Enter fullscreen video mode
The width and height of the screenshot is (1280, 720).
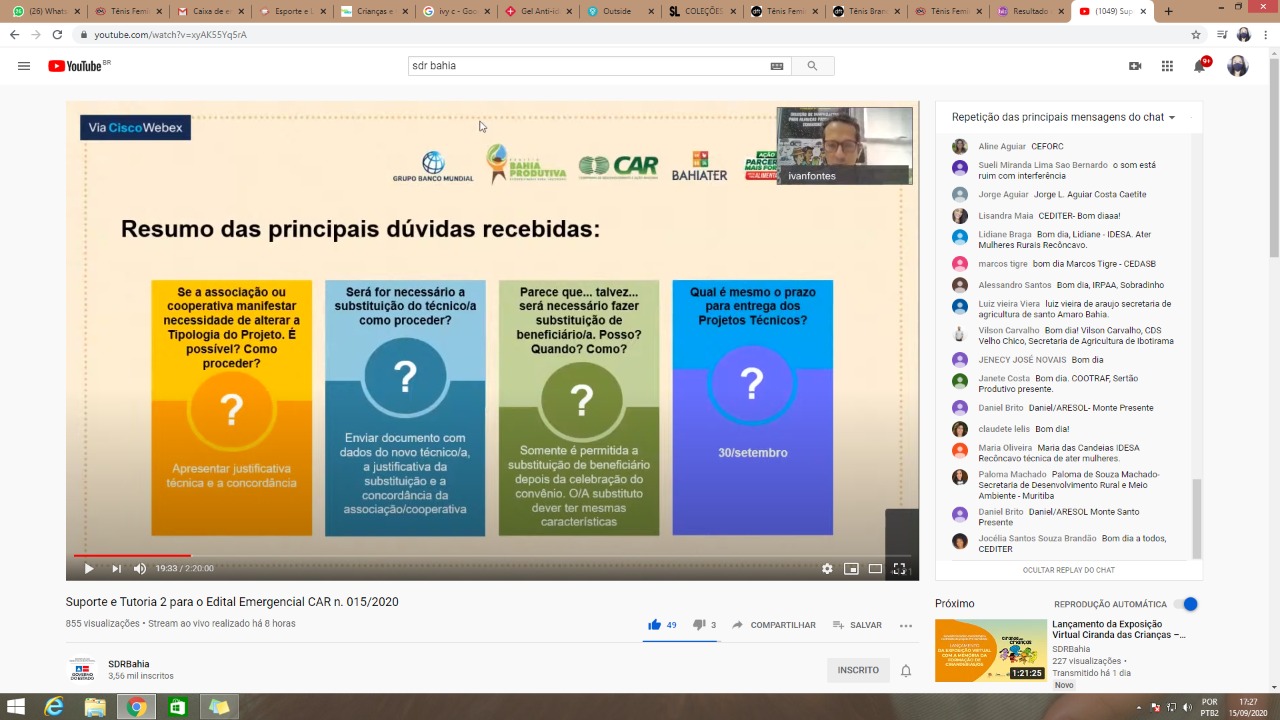click(x=899, y=569)
